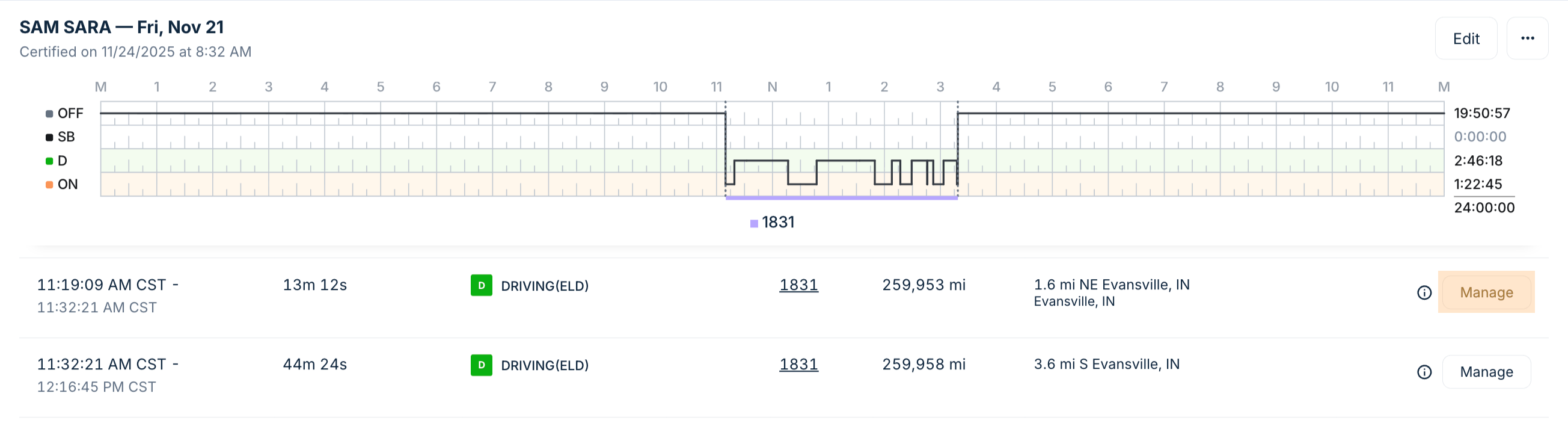Click green D status badge in second row
The height and width of the screenshot is (426, 1568).
tap(481, 365)
